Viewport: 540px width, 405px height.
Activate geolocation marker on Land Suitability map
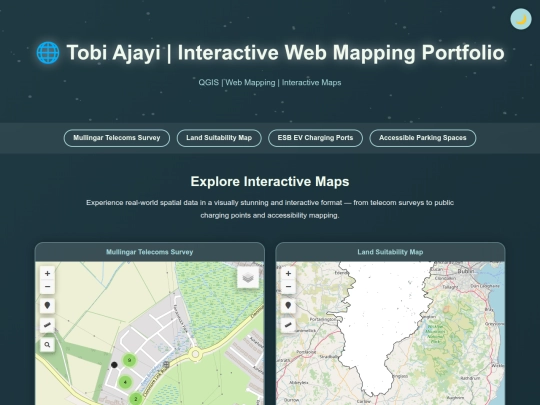289,305
